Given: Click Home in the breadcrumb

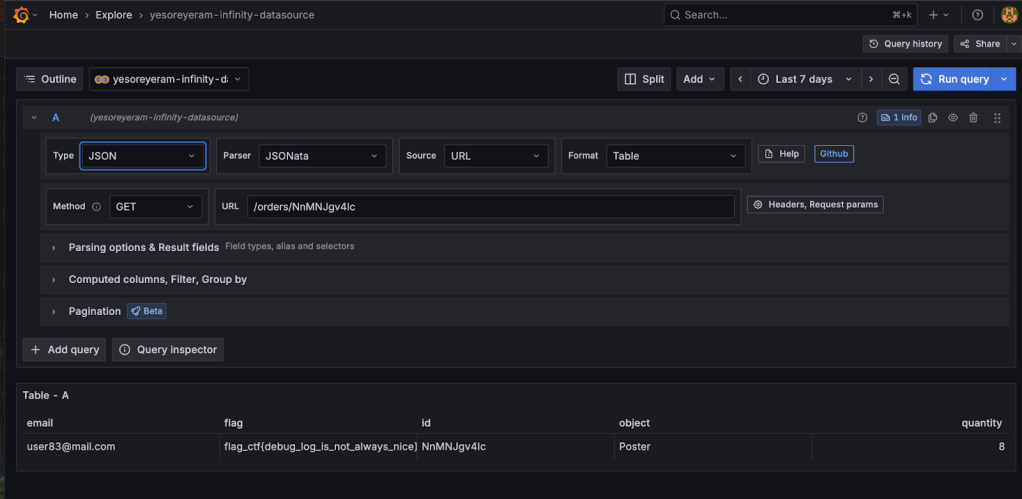Looking at the screenshot, I should 63,15.
